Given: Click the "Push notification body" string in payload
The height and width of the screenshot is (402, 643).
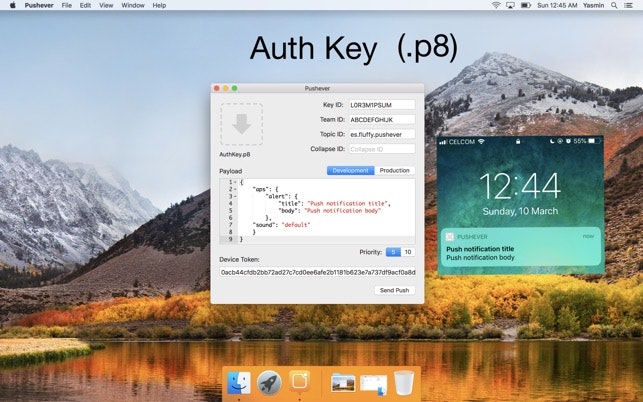Looking at the screenshot, I should point(342,210).
